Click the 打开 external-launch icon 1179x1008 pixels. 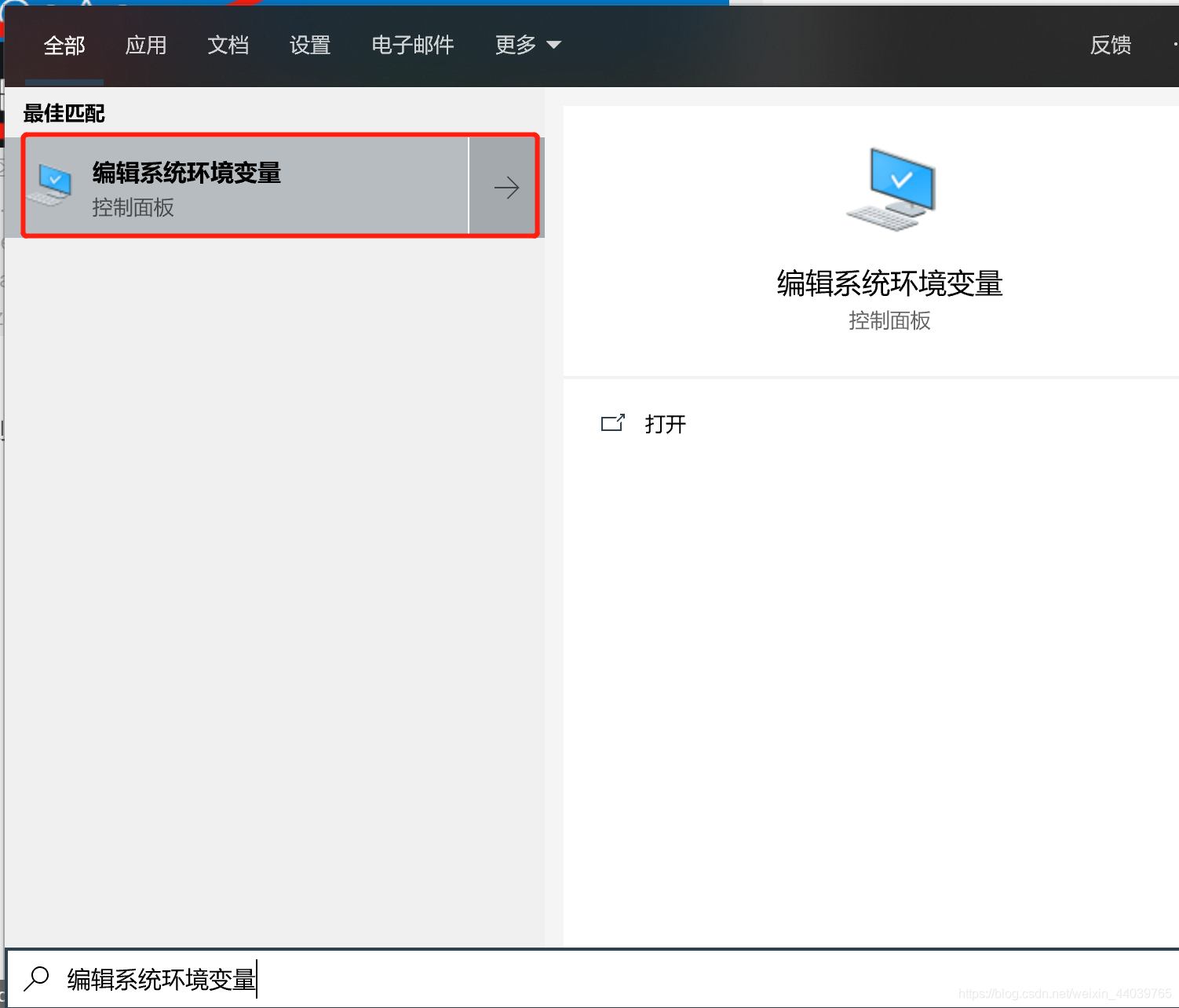613,422
